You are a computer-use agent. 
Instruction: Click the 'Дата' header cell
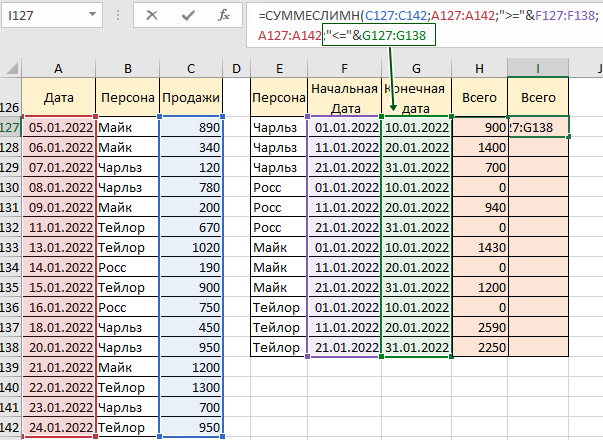(x=58, y=97)
